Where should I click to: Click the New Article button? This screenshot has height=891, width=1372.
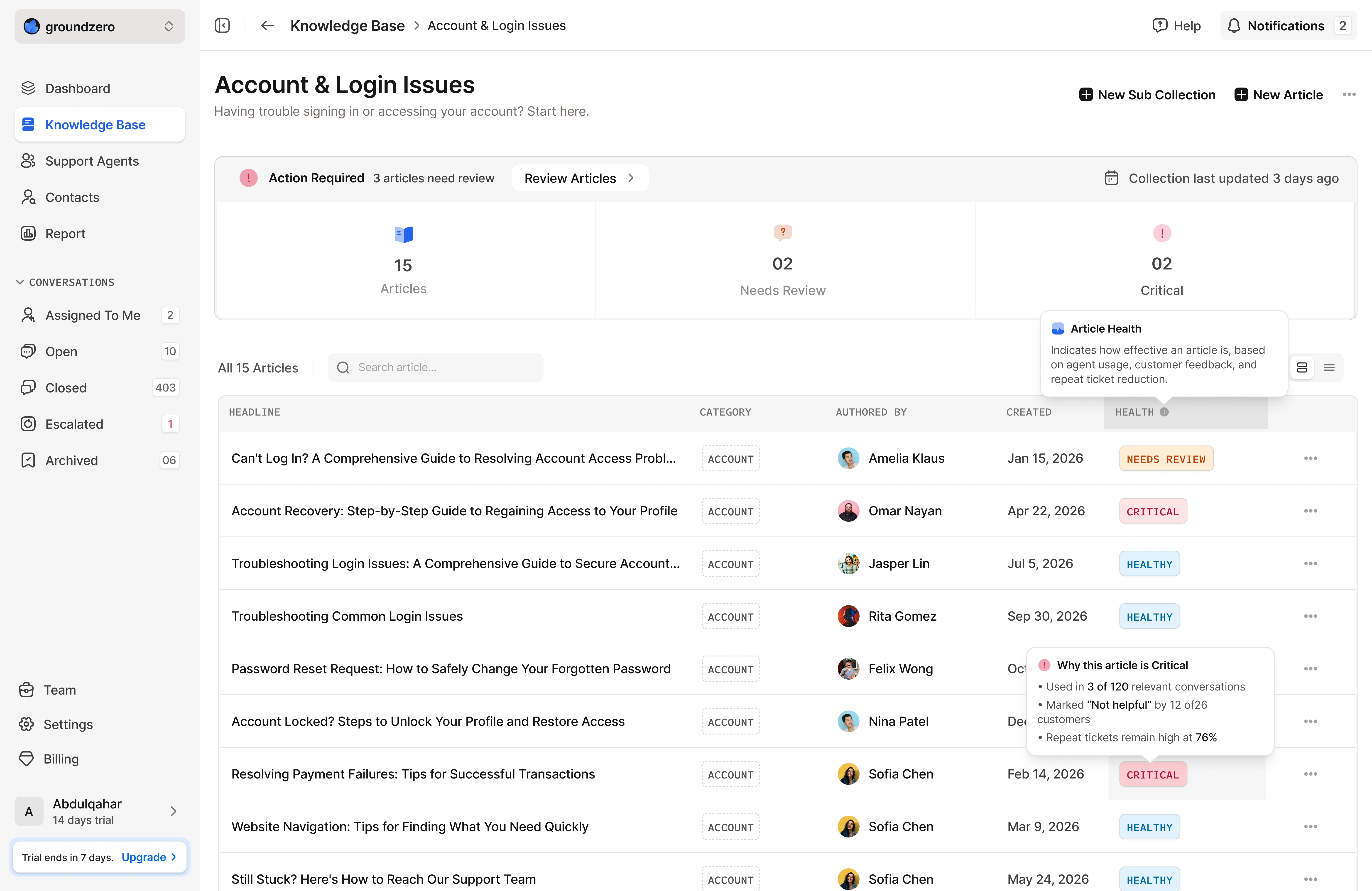pos(1278,95)
